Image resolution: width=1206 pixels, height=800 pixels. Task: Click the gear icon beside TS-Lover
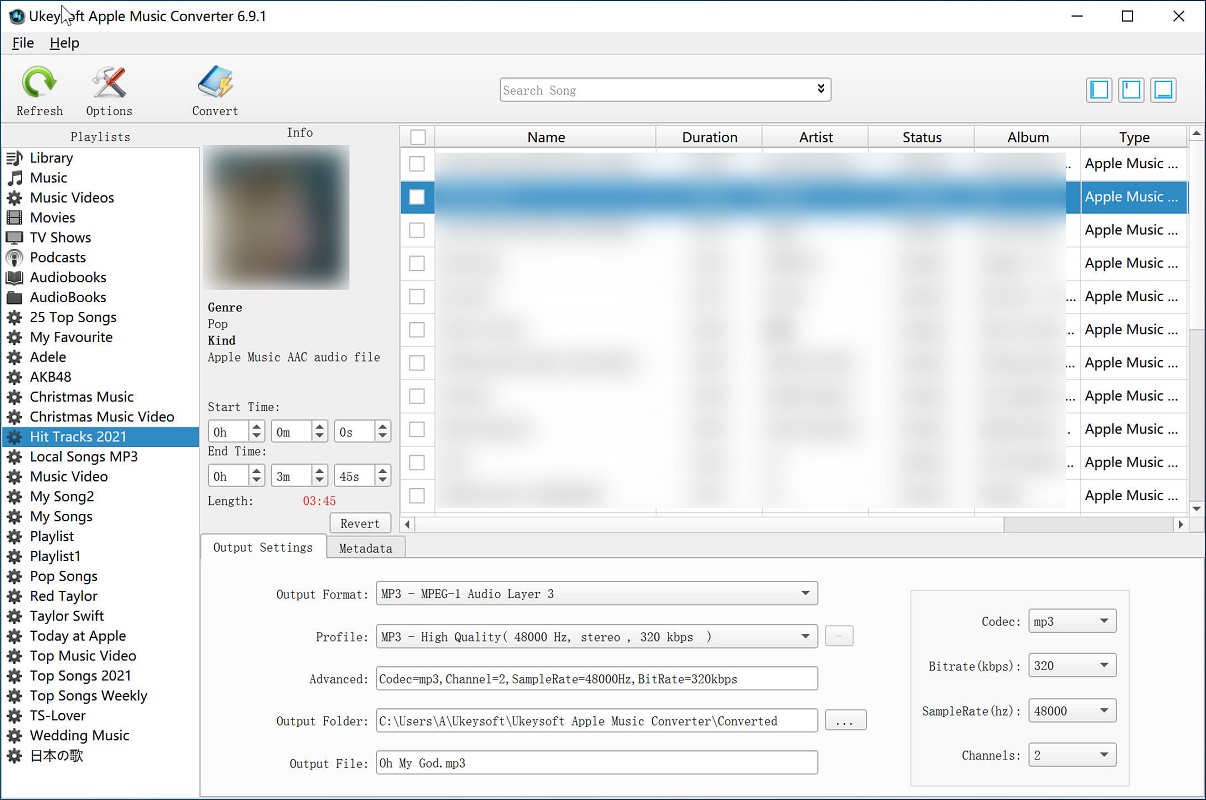pos(14,716)
